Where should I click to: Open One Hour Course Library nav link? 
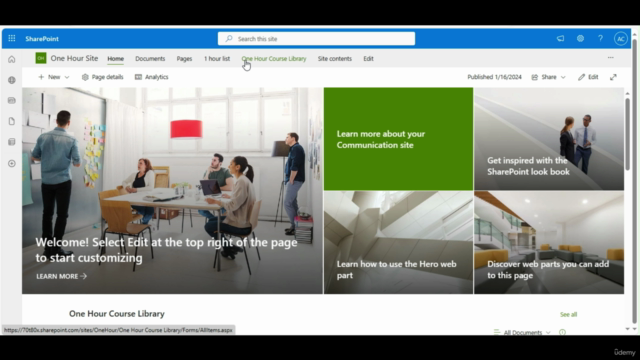pos(274,59)
